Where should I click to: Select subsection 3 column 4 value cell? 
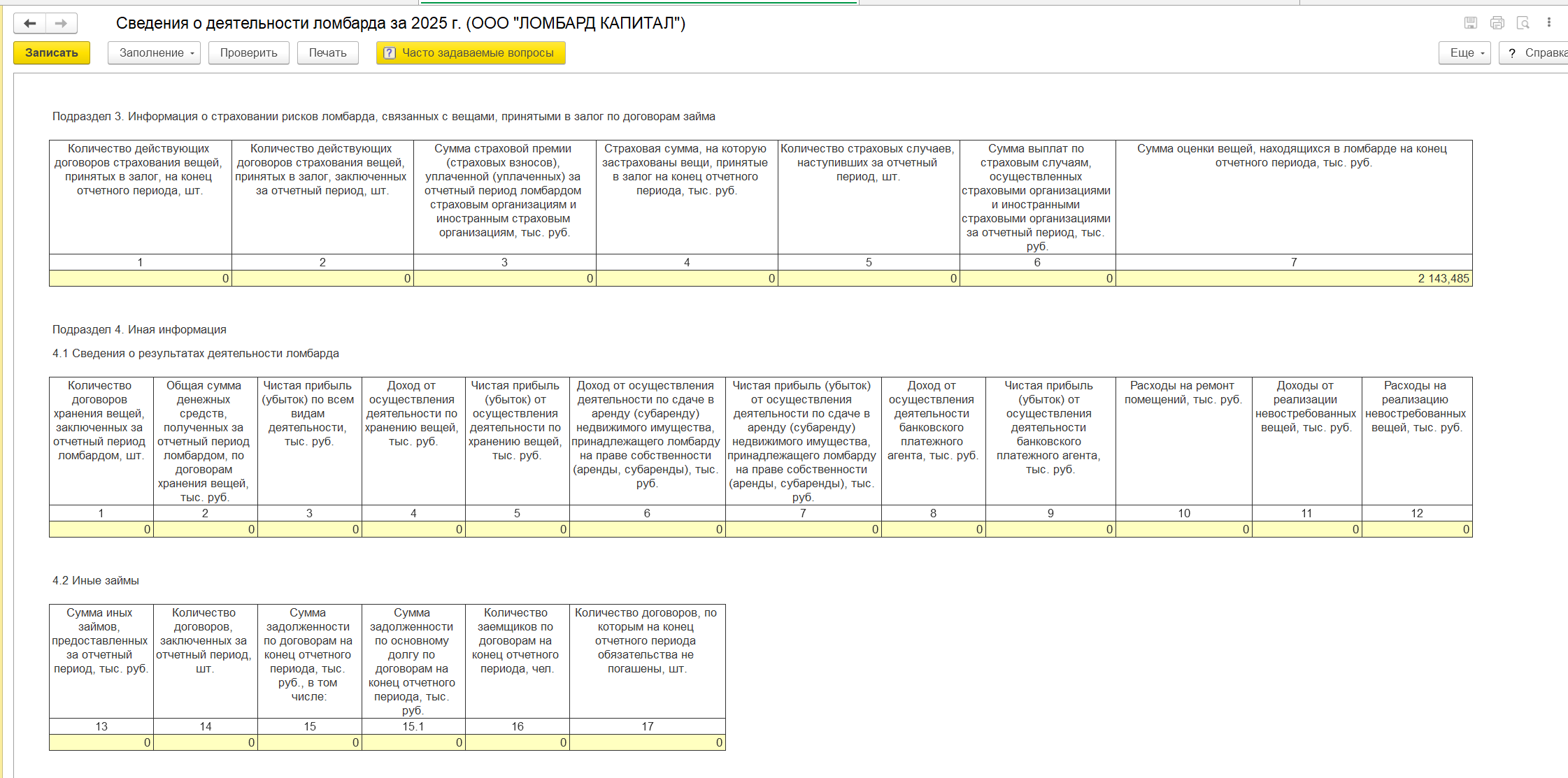[687, 278]
